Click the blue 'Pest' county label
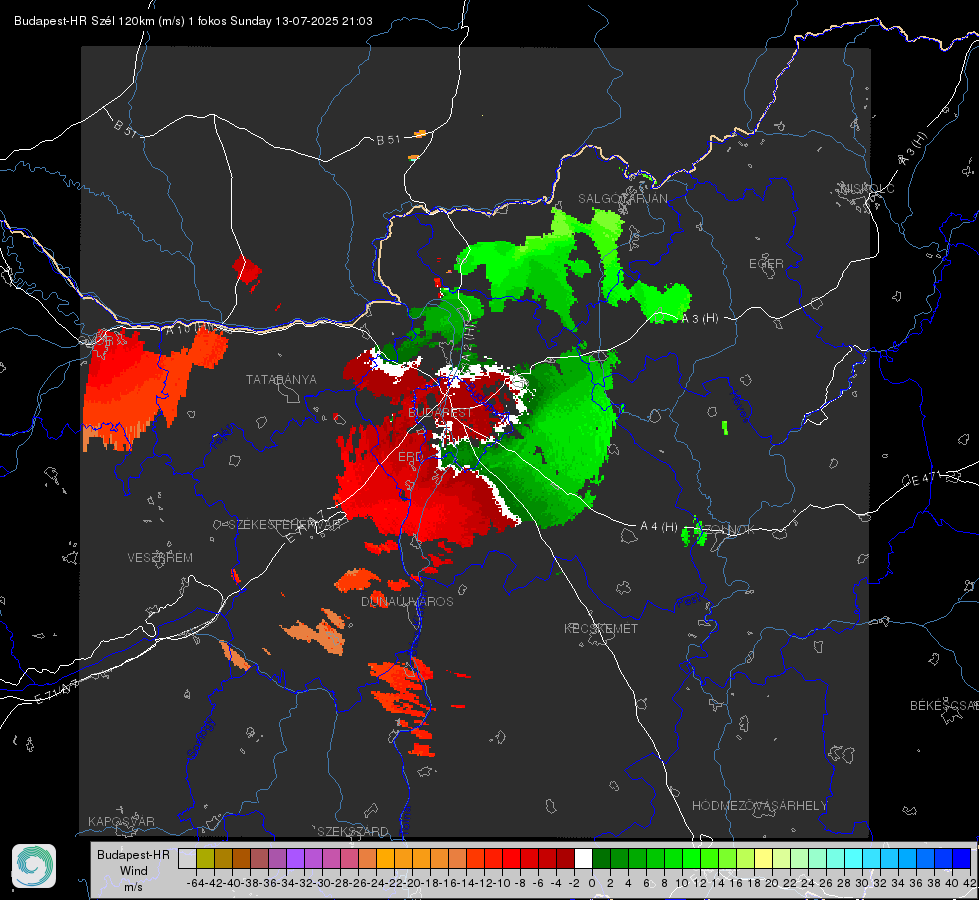 (x=689, y=602)
